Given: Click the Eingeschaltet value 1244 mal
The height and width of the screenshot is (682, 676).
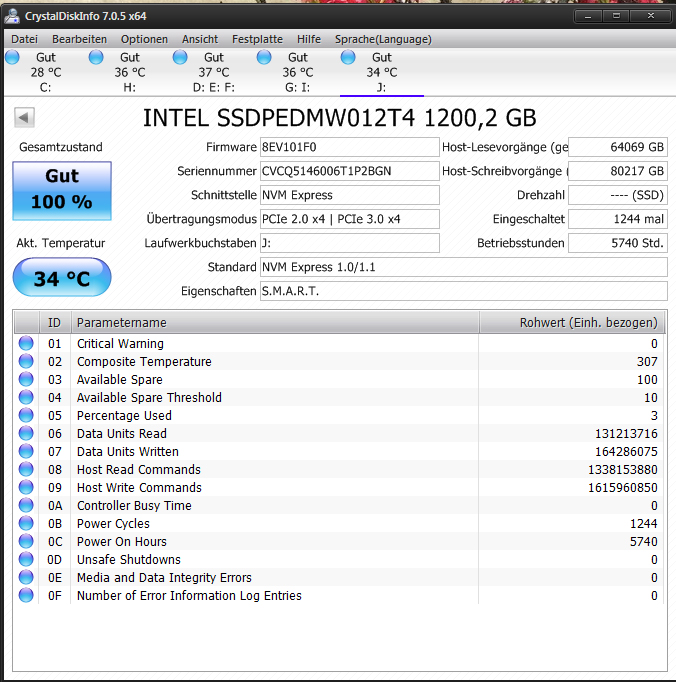Looking at the screenshot, I should click(x=618, y=219).
